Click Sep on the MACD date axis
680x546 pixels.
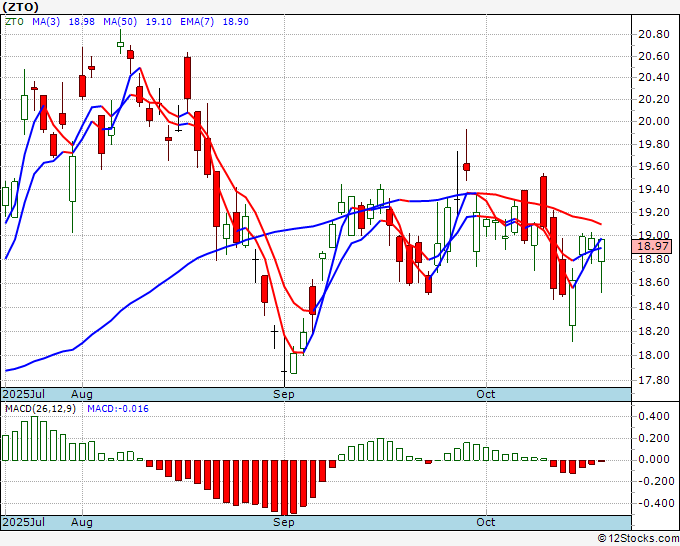(284, 522)
